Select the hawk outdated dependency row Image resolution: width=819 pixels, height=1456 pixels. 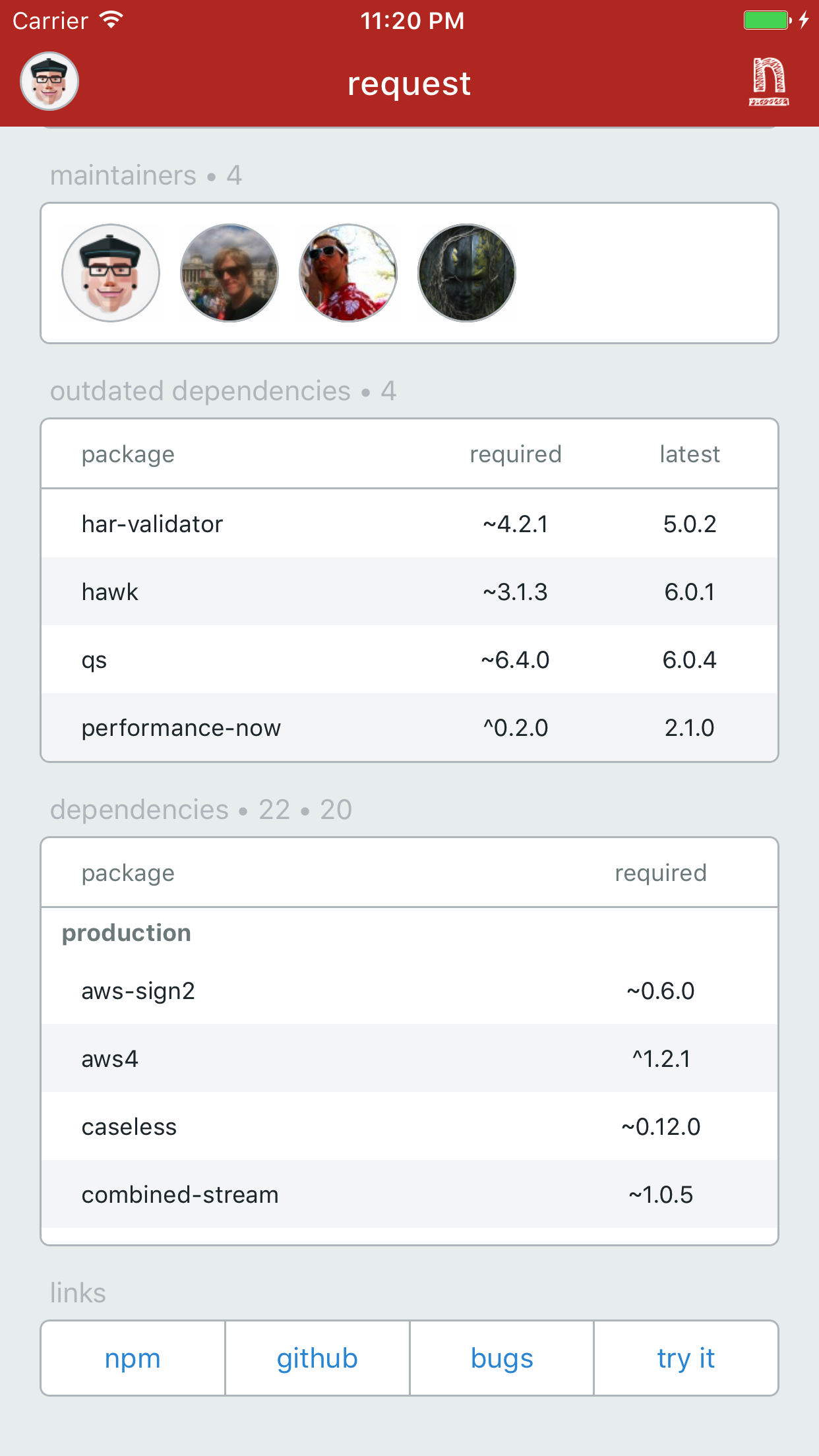click(x=409, y=591)
